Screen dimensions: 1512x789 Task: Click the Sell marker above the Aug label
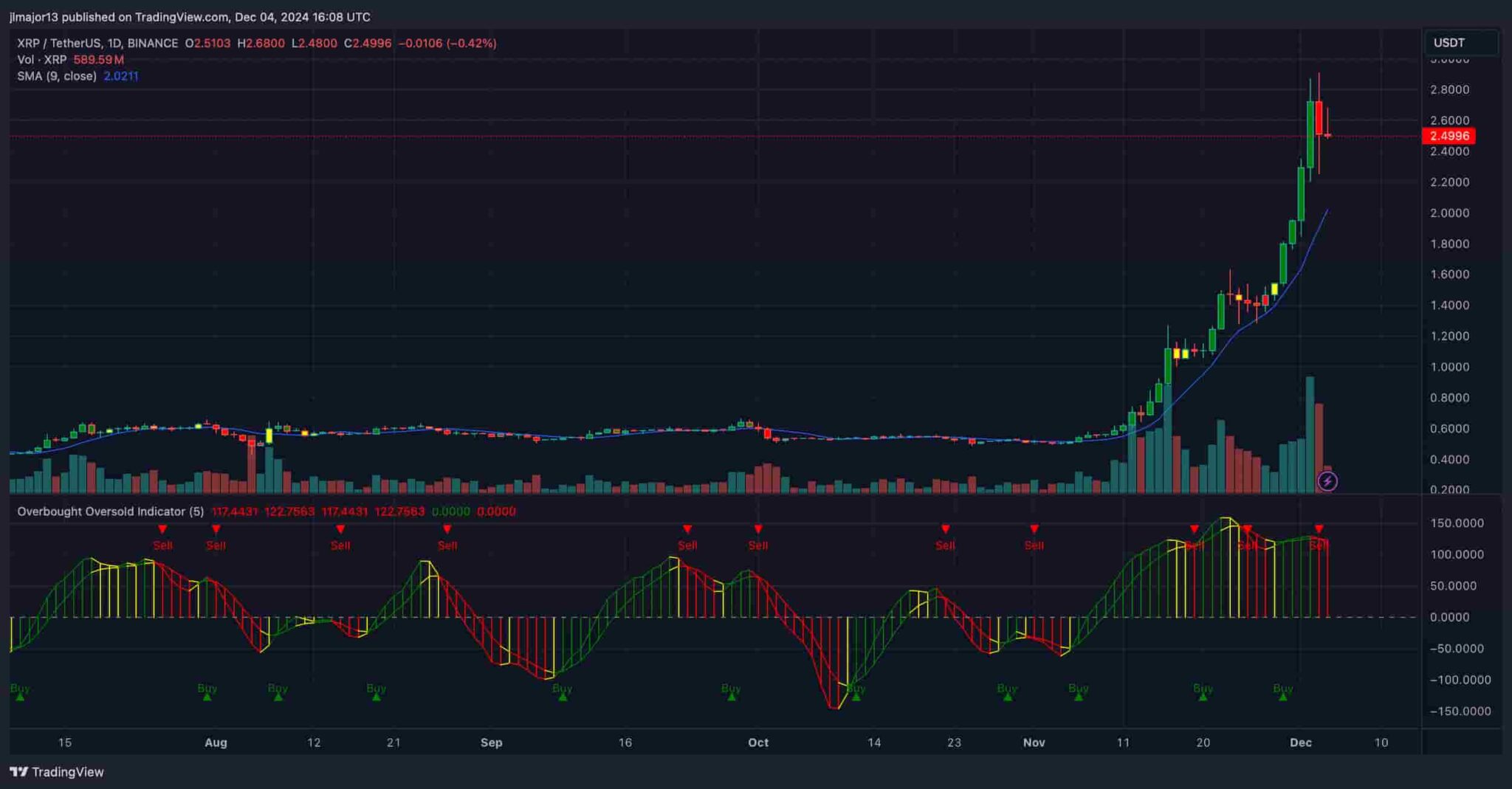click(216, 528)
